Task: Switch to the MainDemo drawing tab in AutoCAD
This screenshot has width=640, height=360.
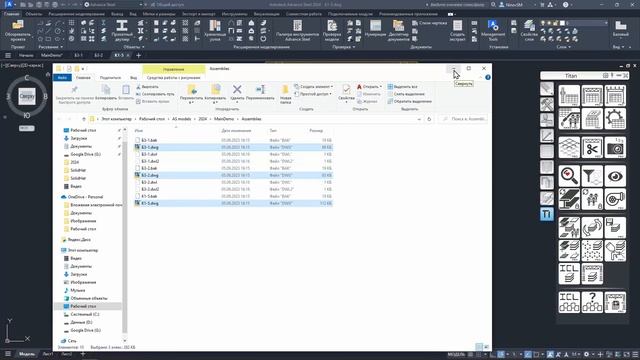Action: (x=52, y=55)
